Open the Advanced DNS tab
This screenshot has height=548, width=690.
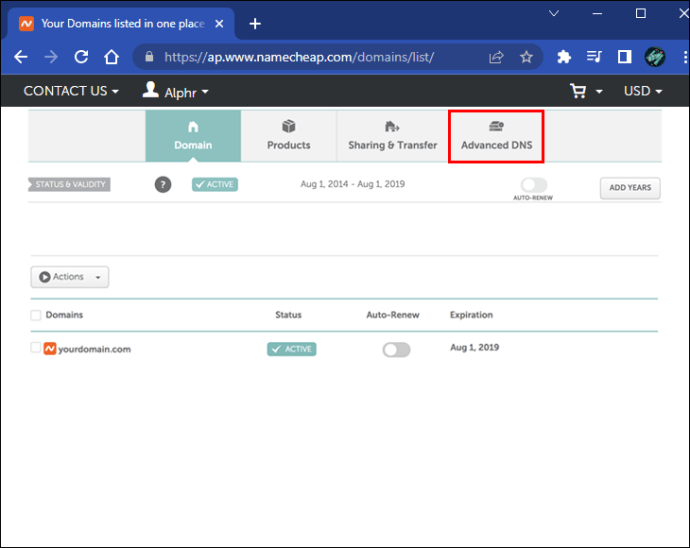tap(496, 136)
